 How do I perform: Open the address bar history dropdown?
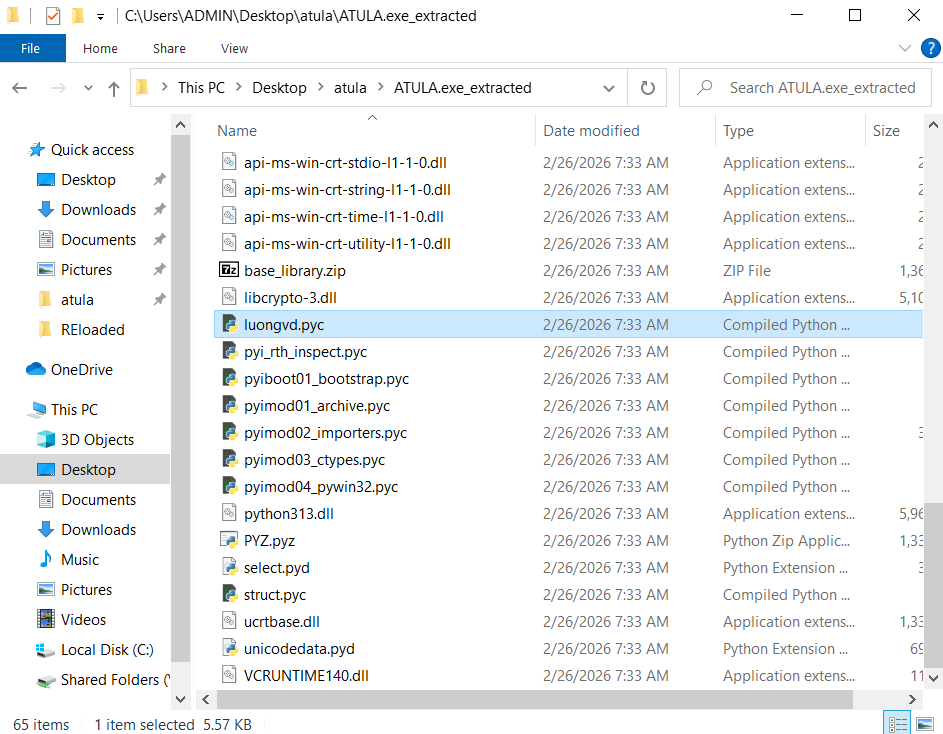[609, 88]
